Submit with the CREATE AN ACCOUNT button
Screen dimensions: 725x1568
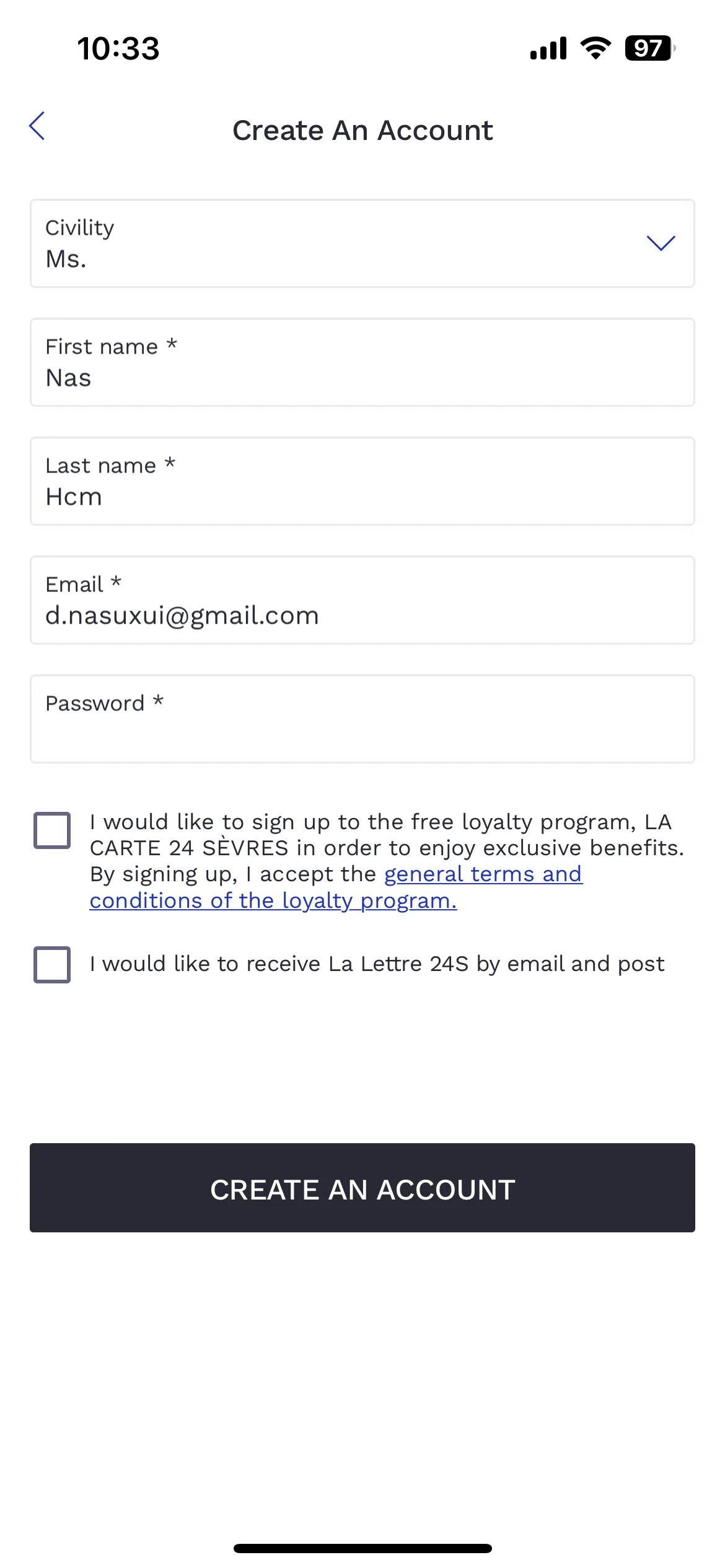point(362,1188)
